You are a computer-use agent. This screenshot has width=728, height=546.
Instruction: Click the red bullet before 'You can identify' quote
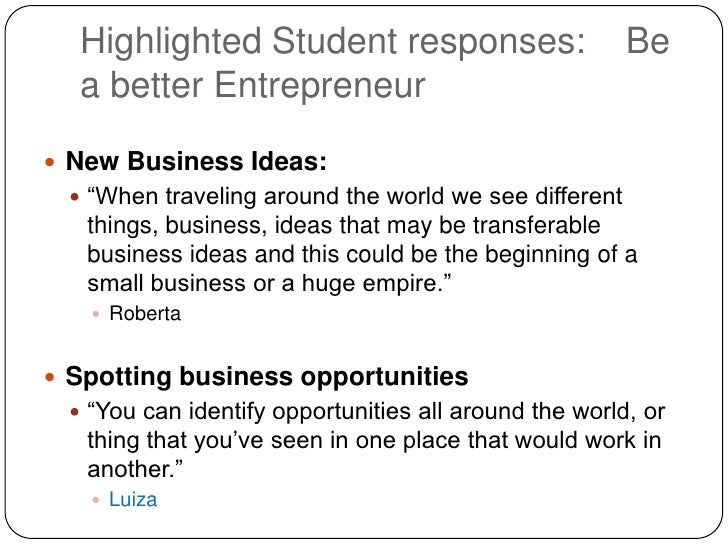click(x=75, y=412)
